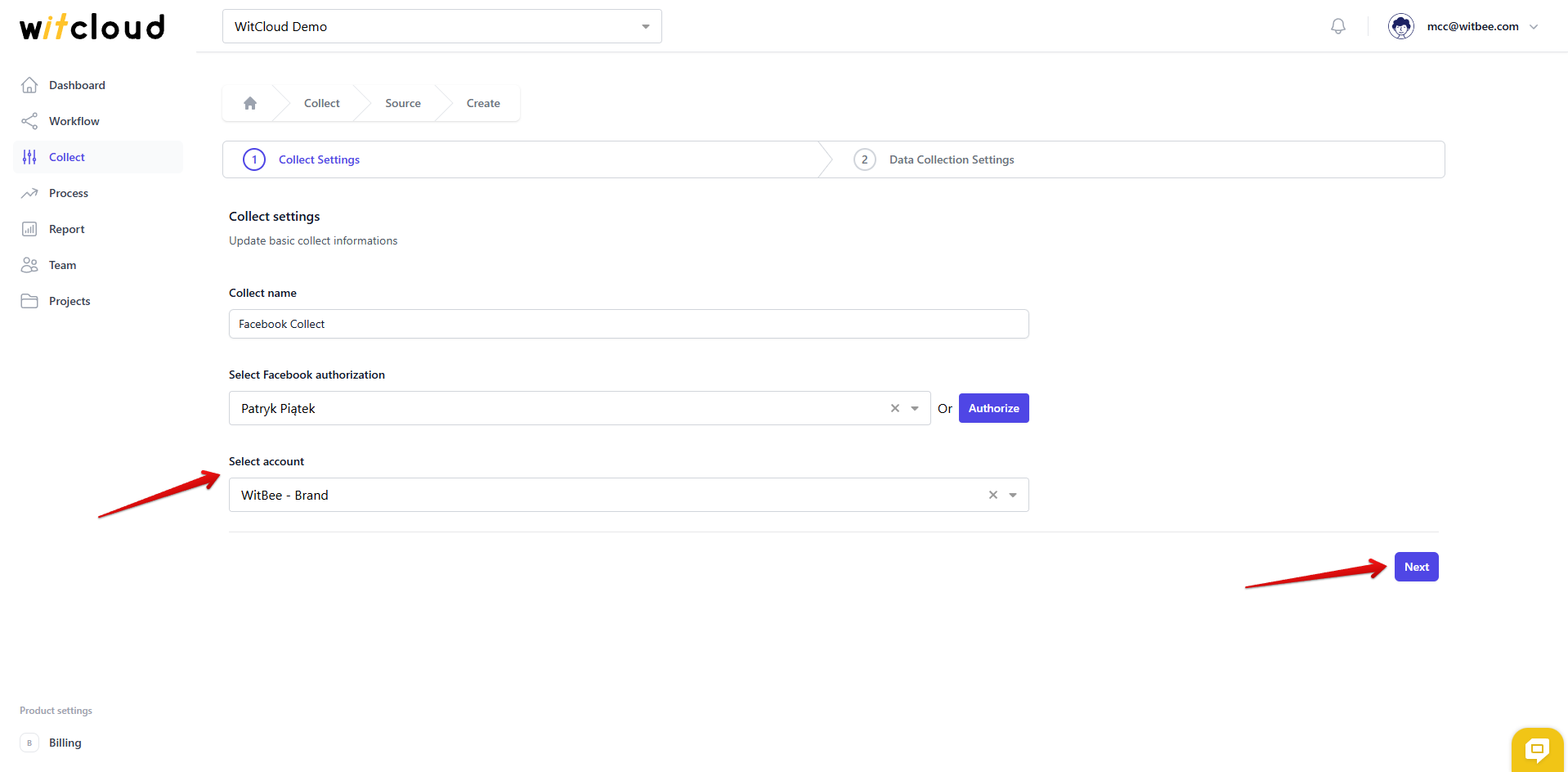Open the Dashboard home icon in sidebar
This screenshot has width=1568, height=772.
point(29,85)
